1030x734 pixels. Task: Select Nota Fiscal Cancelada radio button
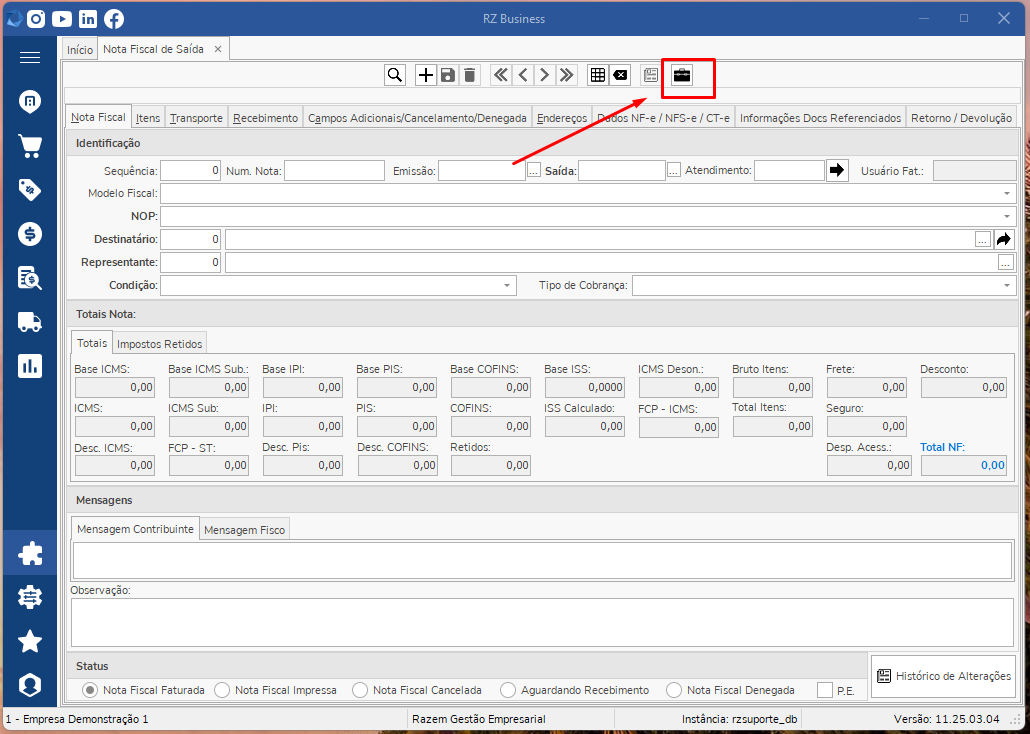pyautogui.click(x=360, y=690)
